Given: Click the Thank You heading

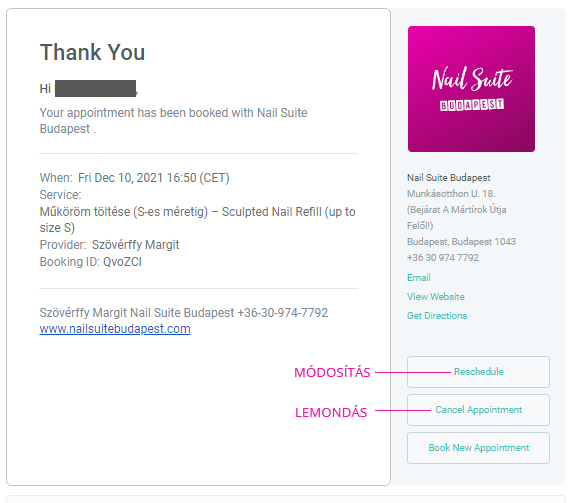Looking at the screenshot, I should pyautogui.click(x=92, y=52).
